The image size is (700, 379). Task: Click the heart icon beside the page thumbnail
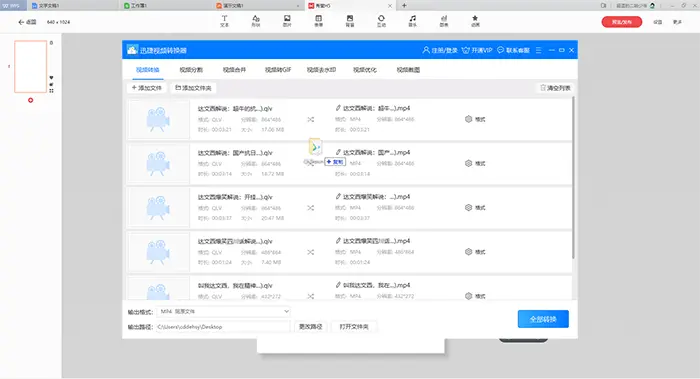(x=51, y=78)
